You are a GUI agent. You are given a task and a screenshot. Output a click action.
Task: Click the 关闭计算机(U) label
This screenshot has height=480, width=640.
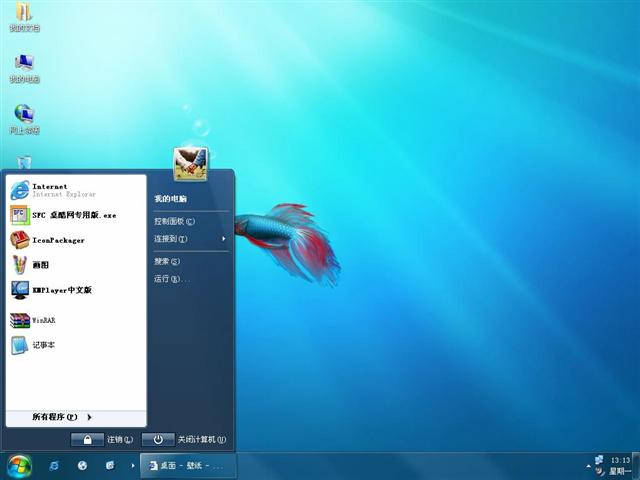[202, 440]
